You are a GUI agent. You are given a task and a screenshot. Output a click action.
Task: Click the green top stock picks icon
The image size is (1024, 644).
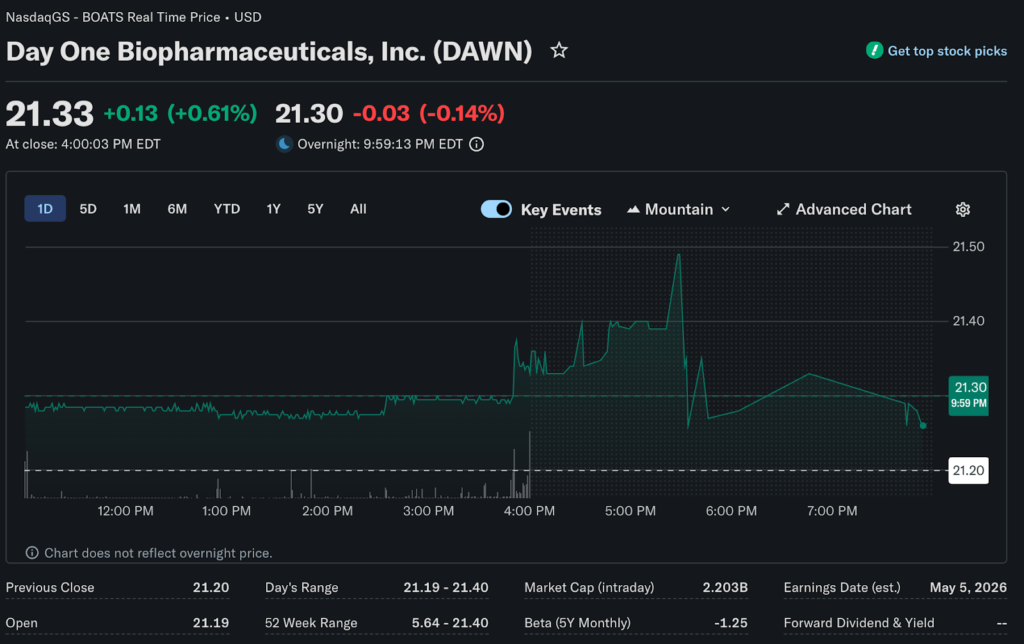874,50
